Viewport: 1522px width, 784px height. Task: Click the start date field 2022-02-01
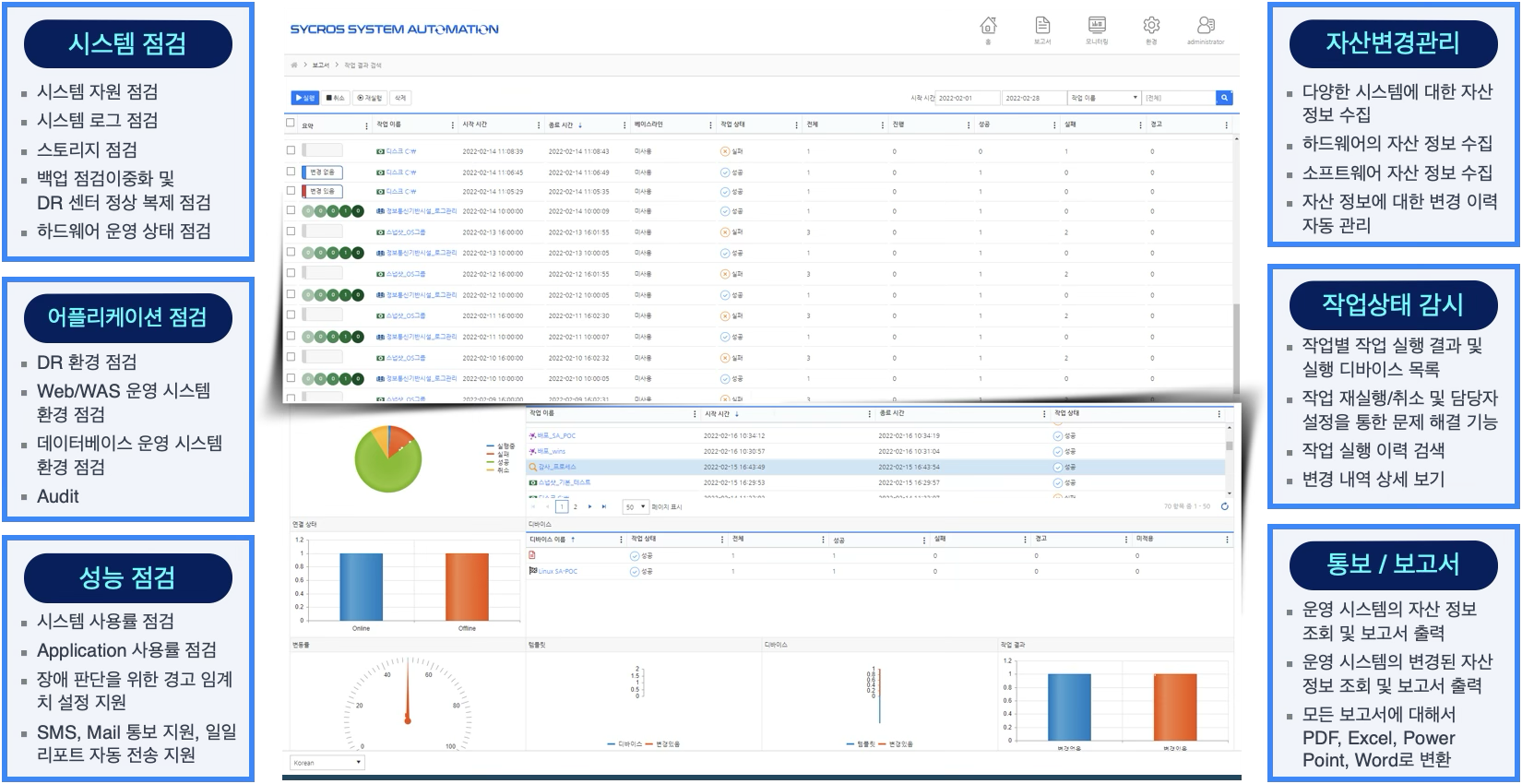pyautogui.click(x=967, y=98)
